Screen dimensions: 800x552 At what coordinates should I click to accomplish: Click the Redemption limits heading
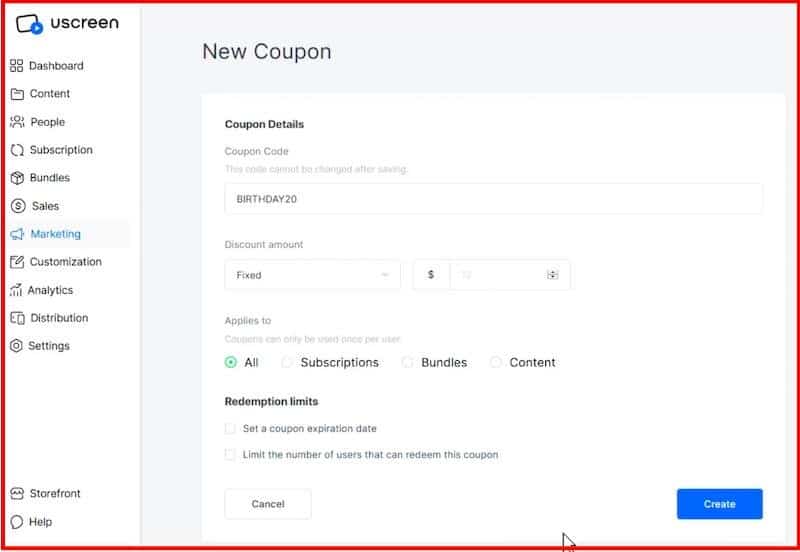(271, 402)
